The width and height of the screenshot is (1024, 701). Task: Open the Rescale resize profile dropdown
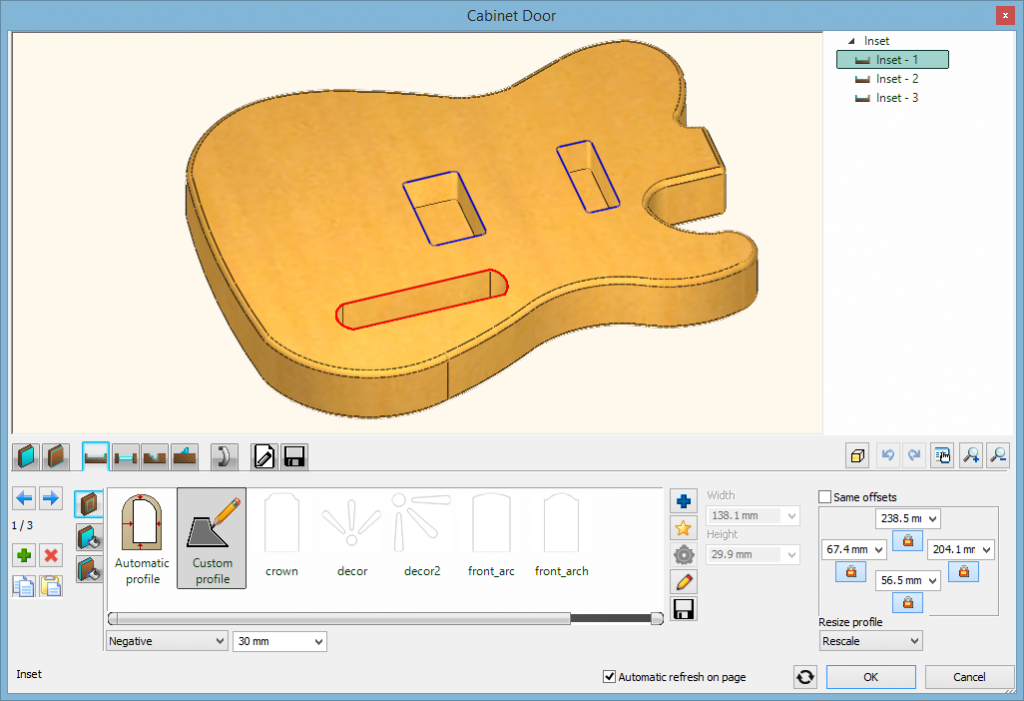[871, 641]
